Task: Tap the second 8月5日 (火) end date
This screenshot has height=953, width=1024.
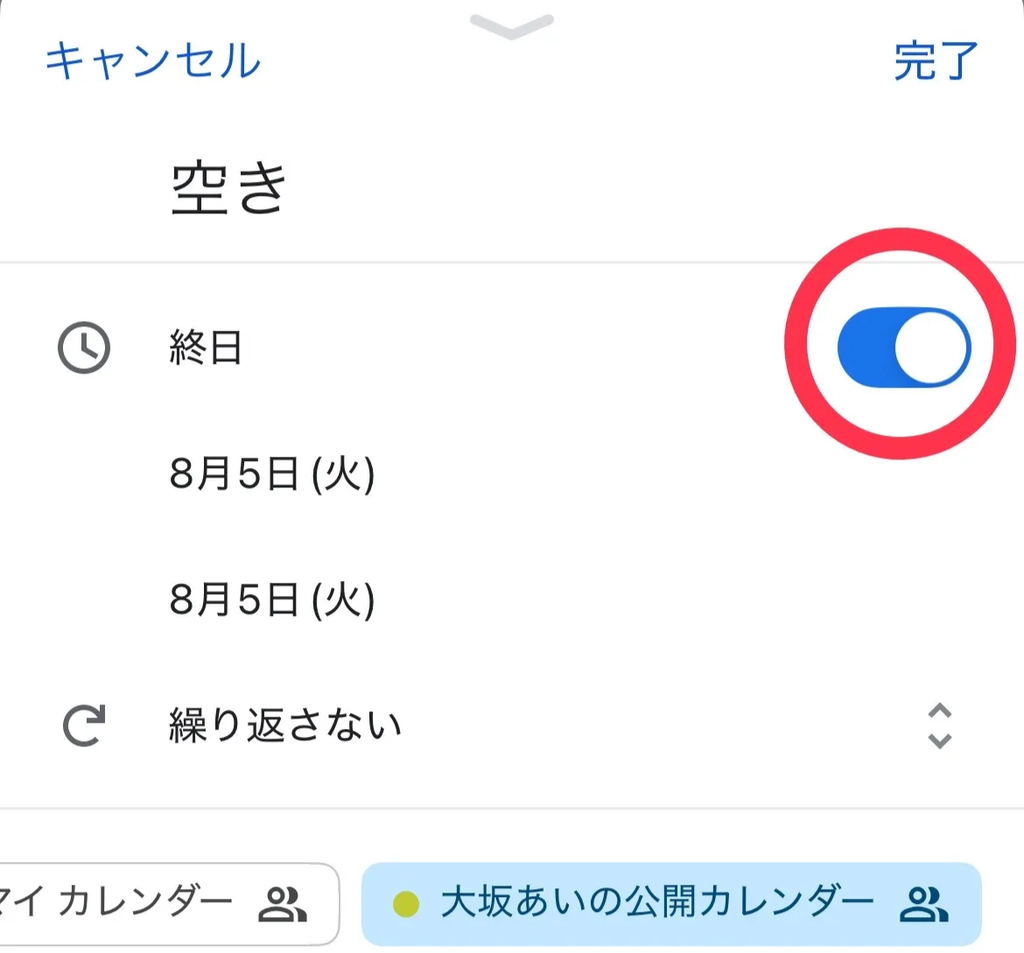Action: (272, 601)
